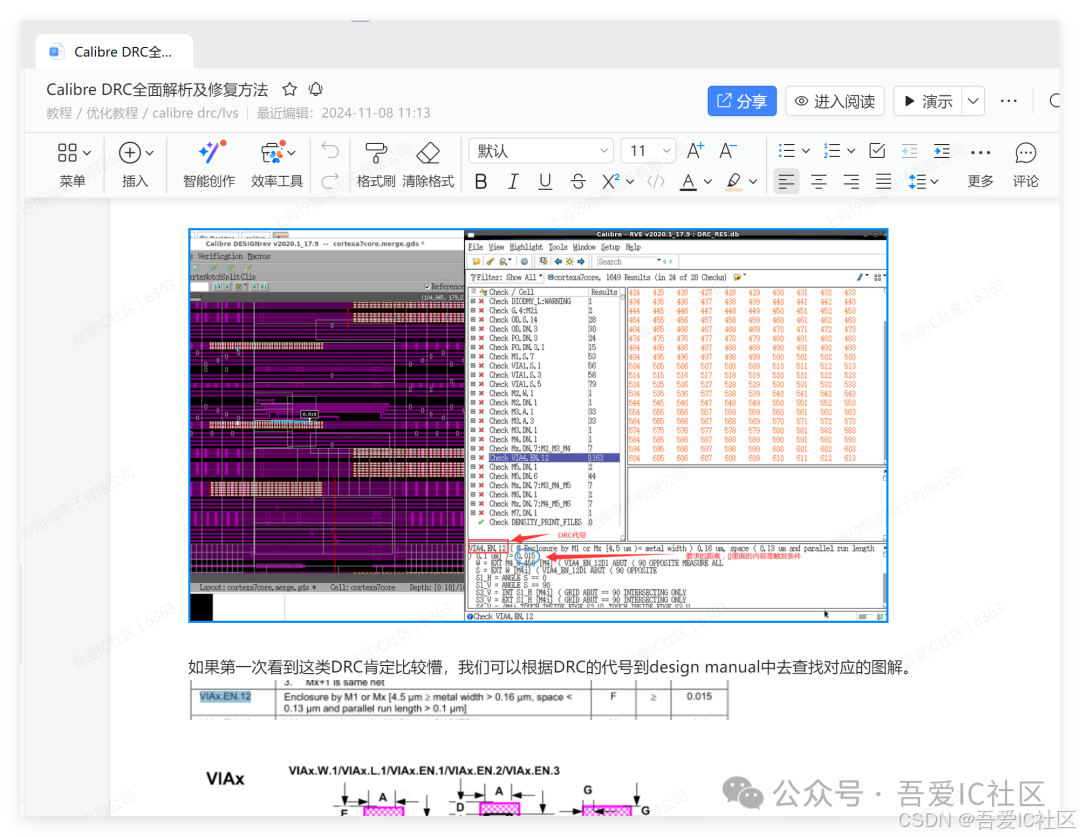This screenshot has height=837, width=1080.
Task: Click the 教程 breadcrumb
Action: tap(59, 113)
